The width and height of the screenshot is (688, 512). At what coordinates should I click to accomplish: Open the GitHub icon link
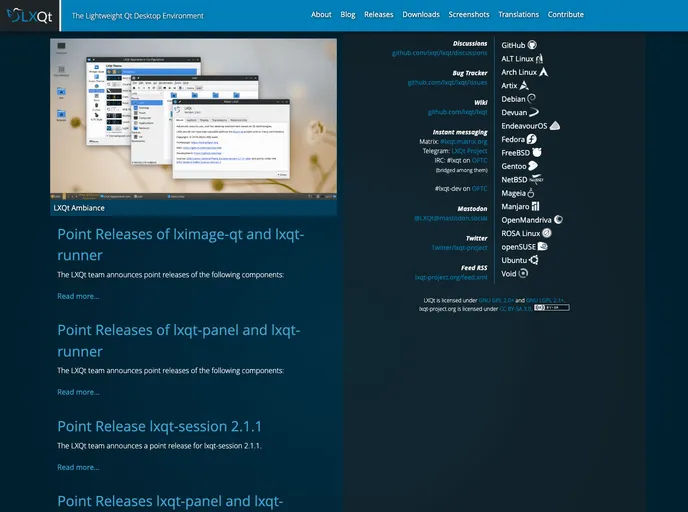tap(532, 45)
